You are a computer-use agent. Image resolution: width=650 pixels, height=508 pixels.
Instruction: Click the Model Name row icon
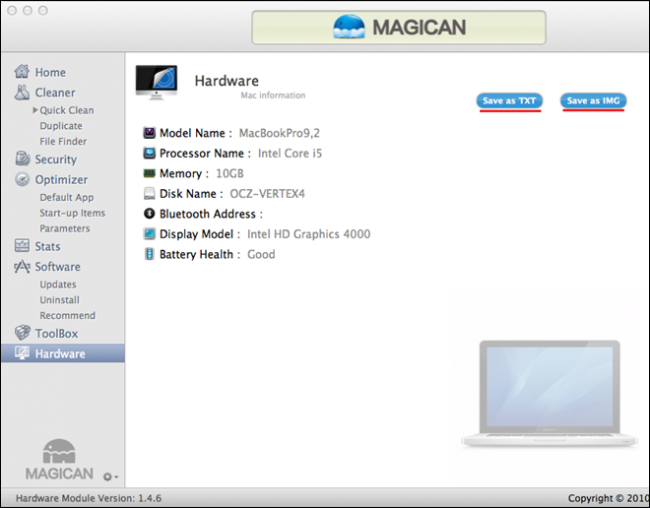point(149,133)
